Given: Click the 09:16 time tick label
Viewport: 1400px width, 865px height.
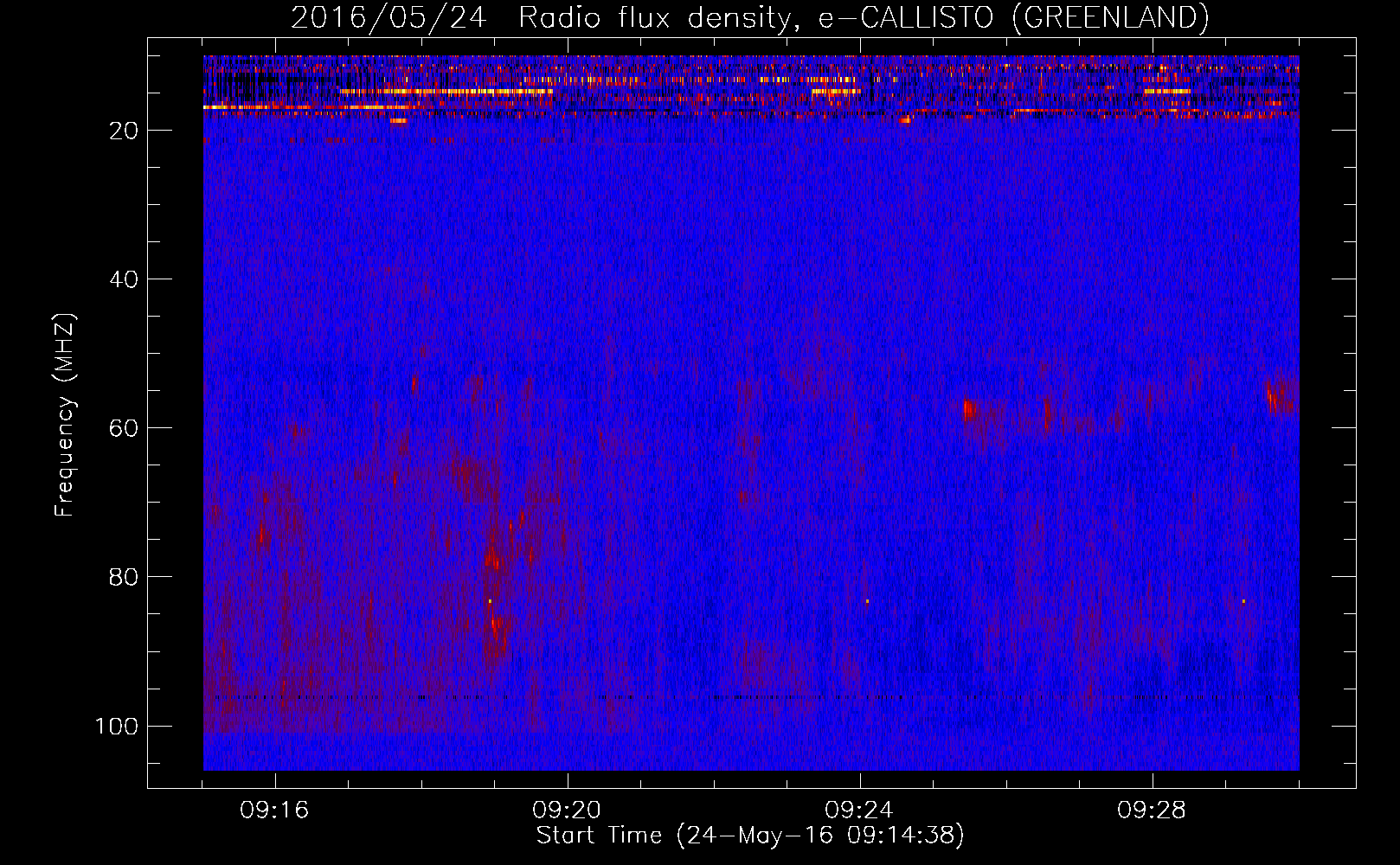Looking at the screenshot, I should 274,811.
